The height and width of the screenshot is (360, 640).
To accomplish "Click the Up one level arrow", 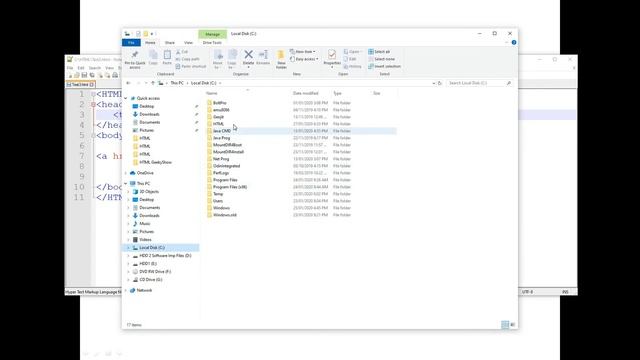I will coord(153,83).
